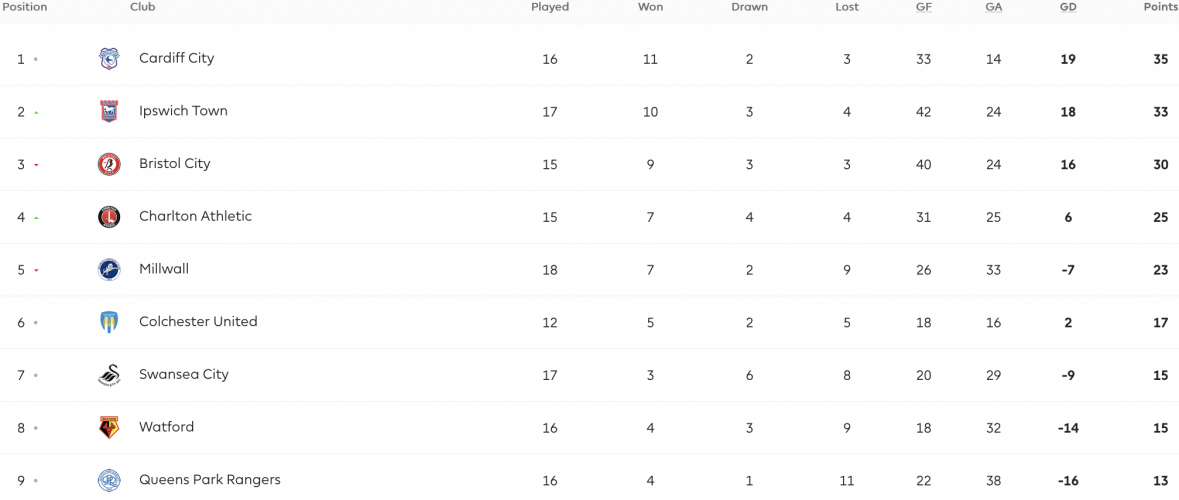
Task: Select the Played column header
Action: tap(550, 7)
